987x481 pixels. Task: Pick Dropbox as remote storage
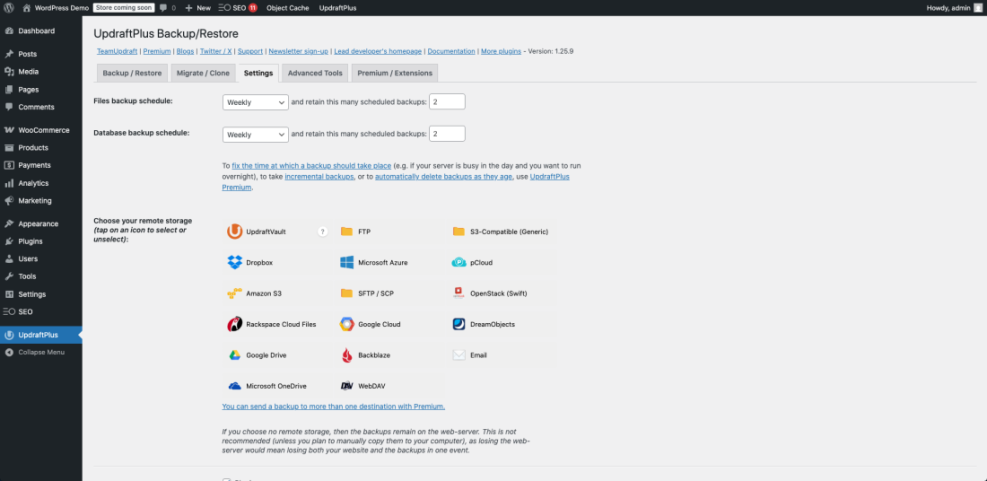point(234,263)
